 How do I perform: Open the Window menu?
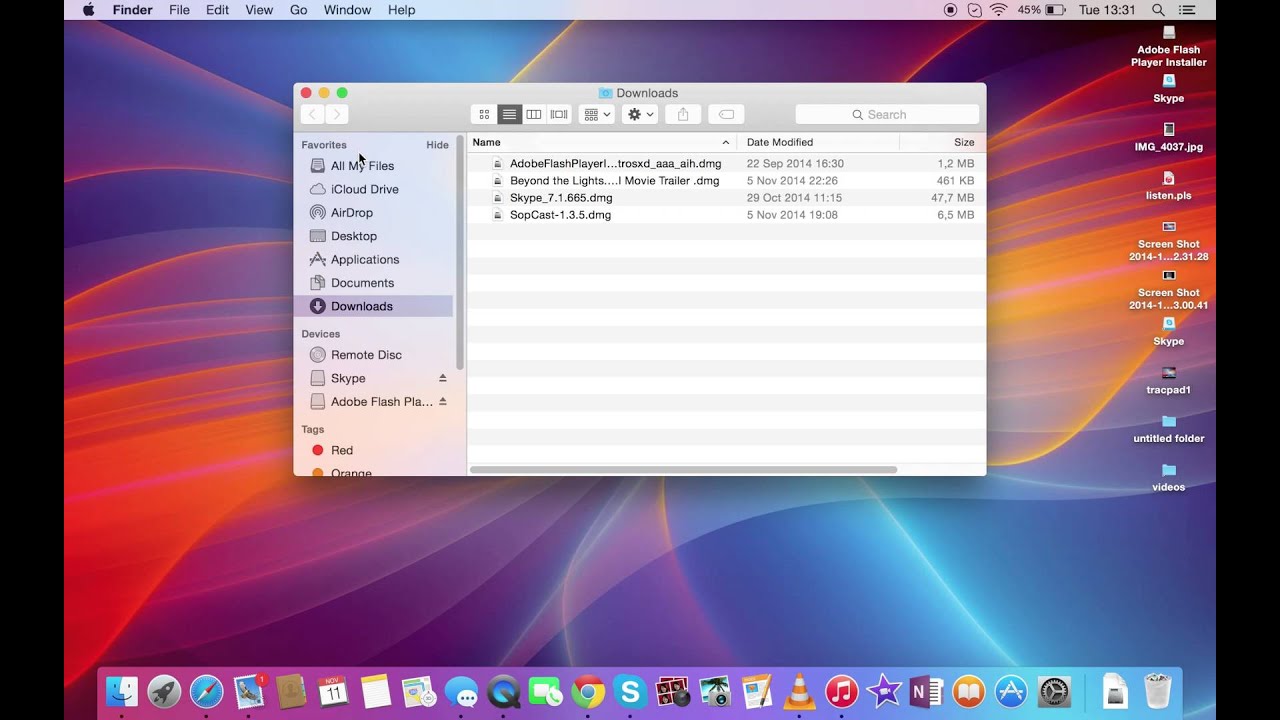pyautogui.click(x=347, y=10)
